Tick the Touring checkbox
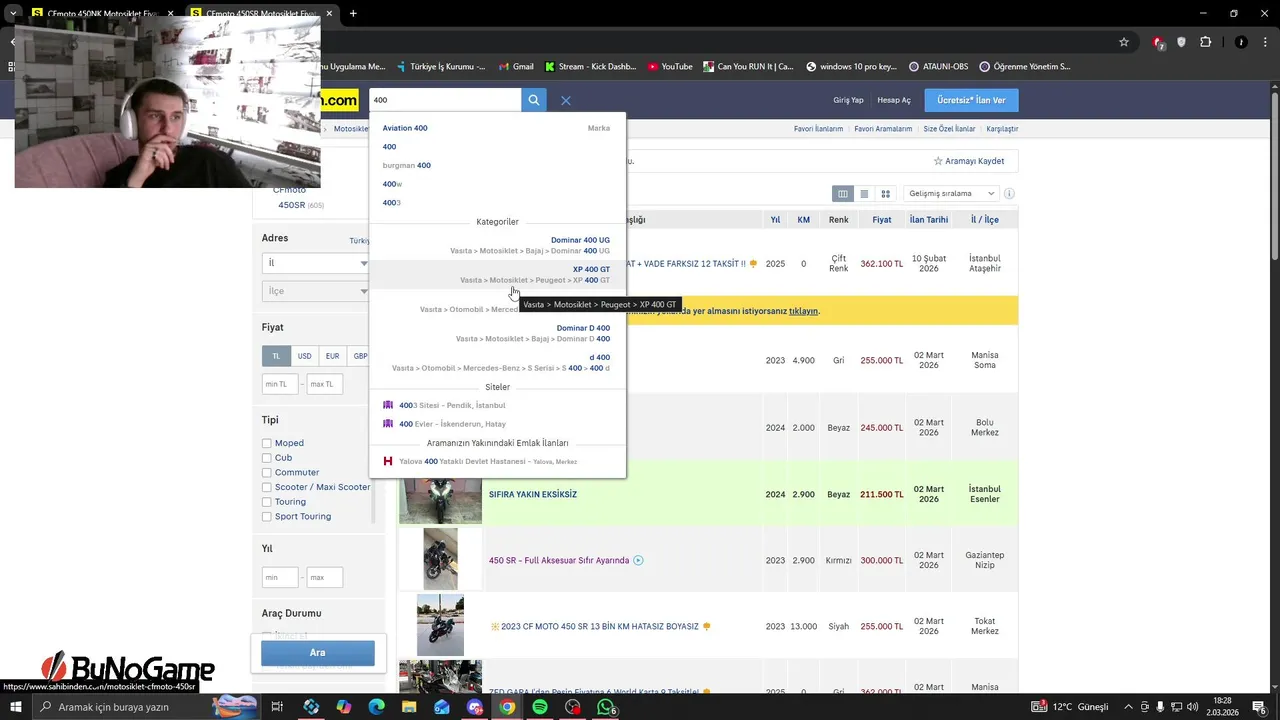This screenshot has height=720, width=1280. click(267, 502)
